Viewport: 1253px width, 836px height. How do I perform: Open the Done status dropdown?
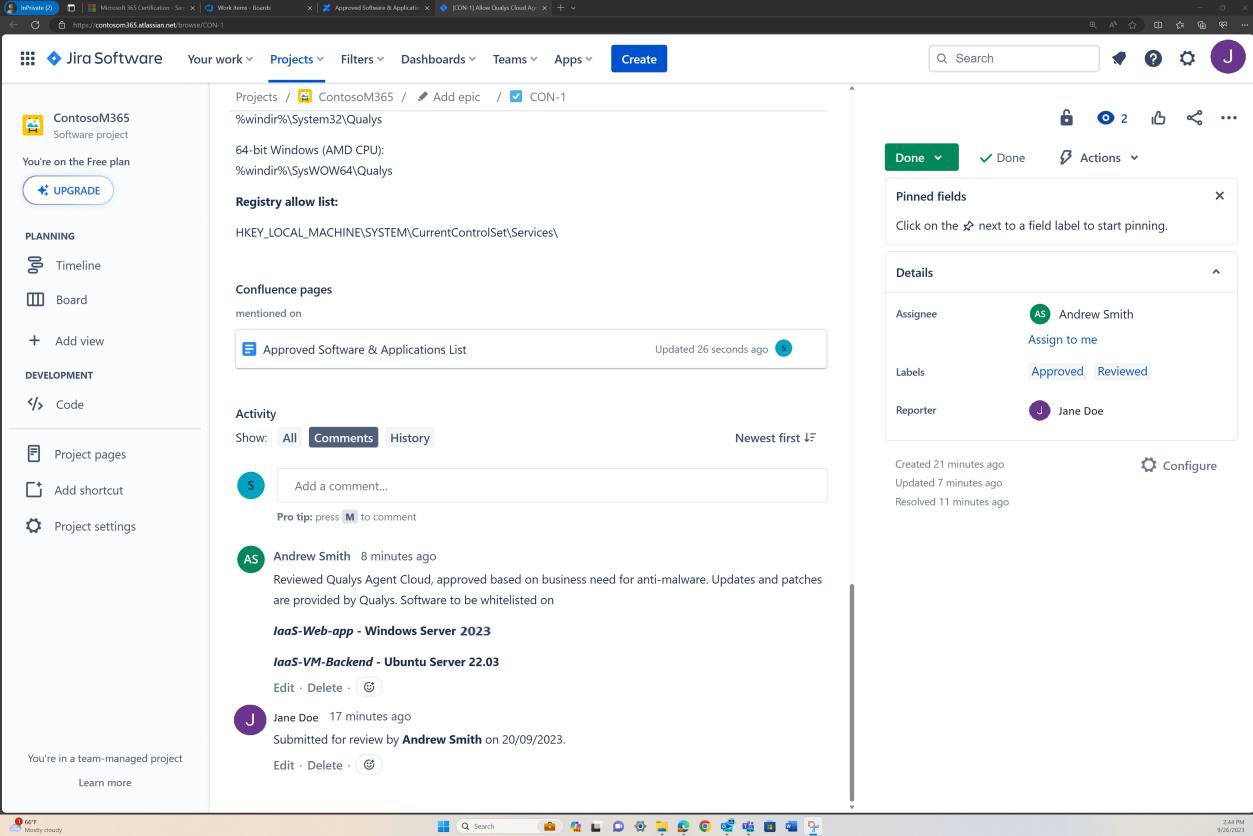point(919,157)
